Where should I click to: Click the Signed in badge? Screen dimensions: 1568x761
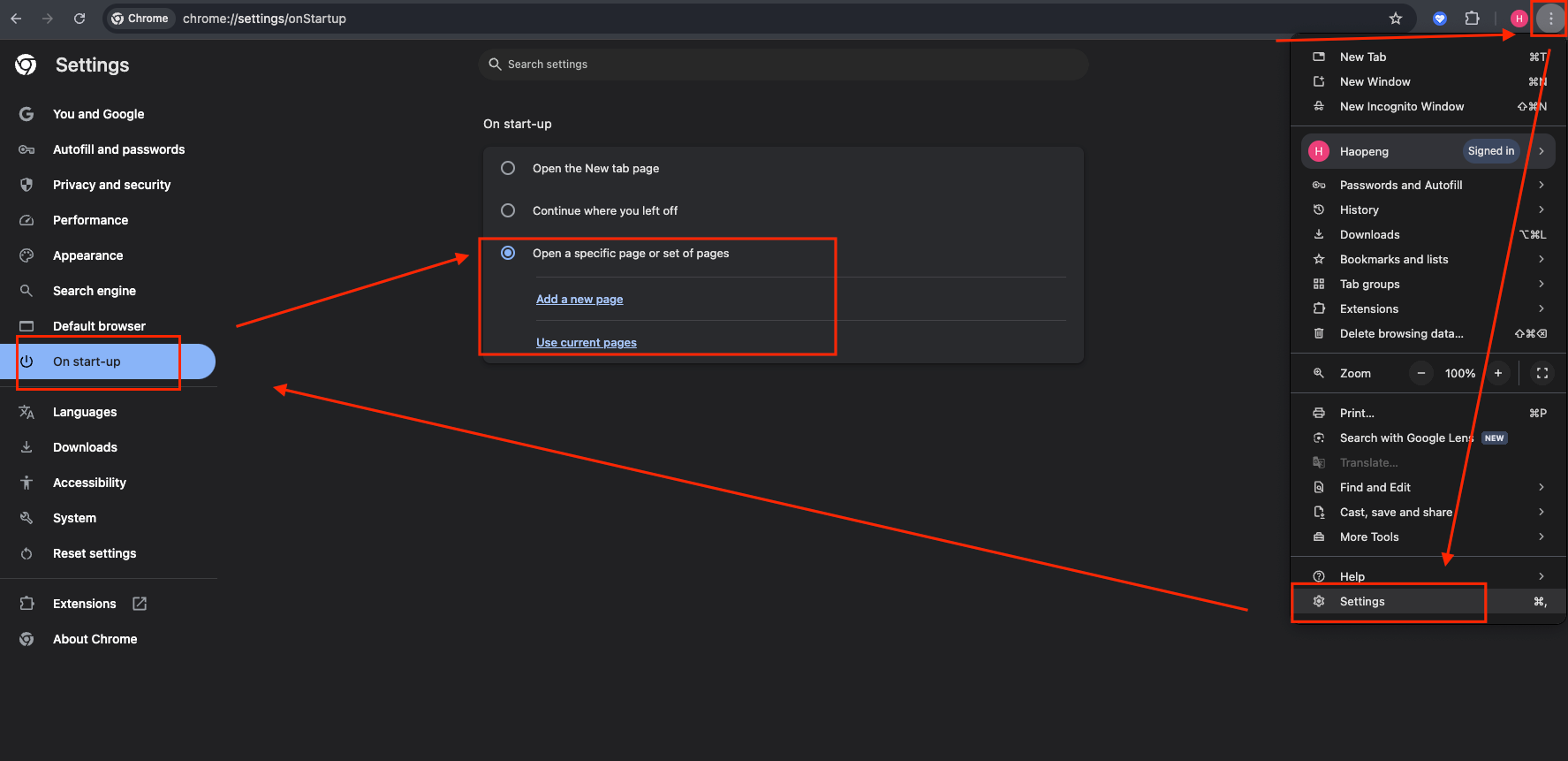pos(1491,151)
